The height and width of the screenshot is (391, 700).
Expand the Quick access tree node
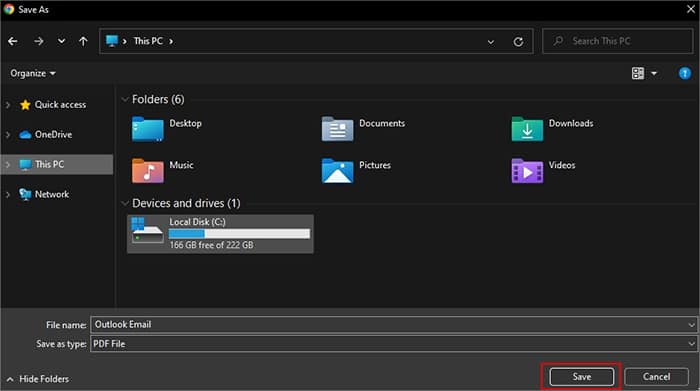tap(8, 105)
